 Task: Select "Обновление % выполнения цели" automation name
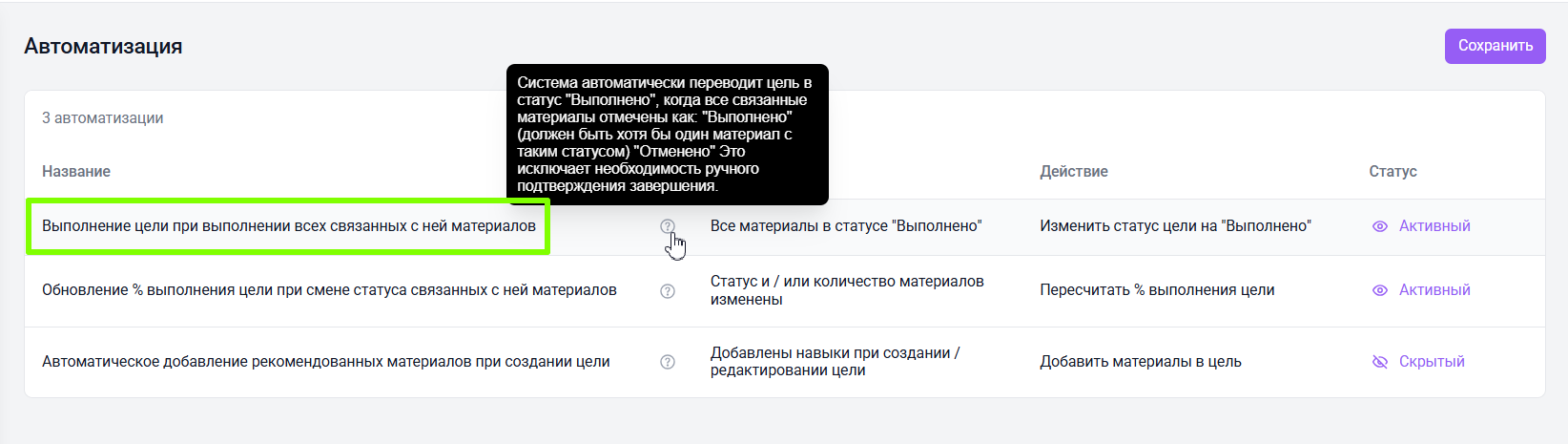329,290
